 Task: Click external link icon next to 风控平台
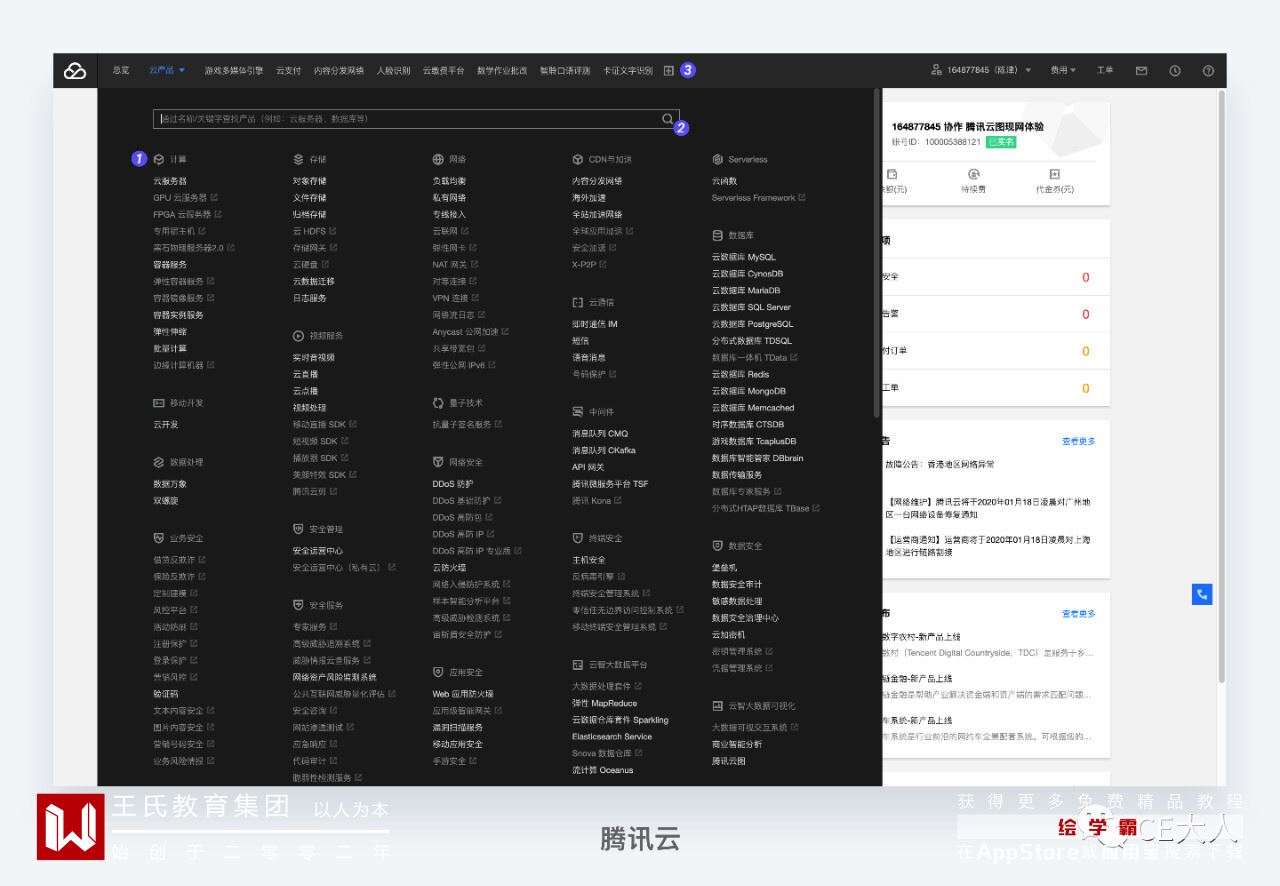tap(194, 610)
